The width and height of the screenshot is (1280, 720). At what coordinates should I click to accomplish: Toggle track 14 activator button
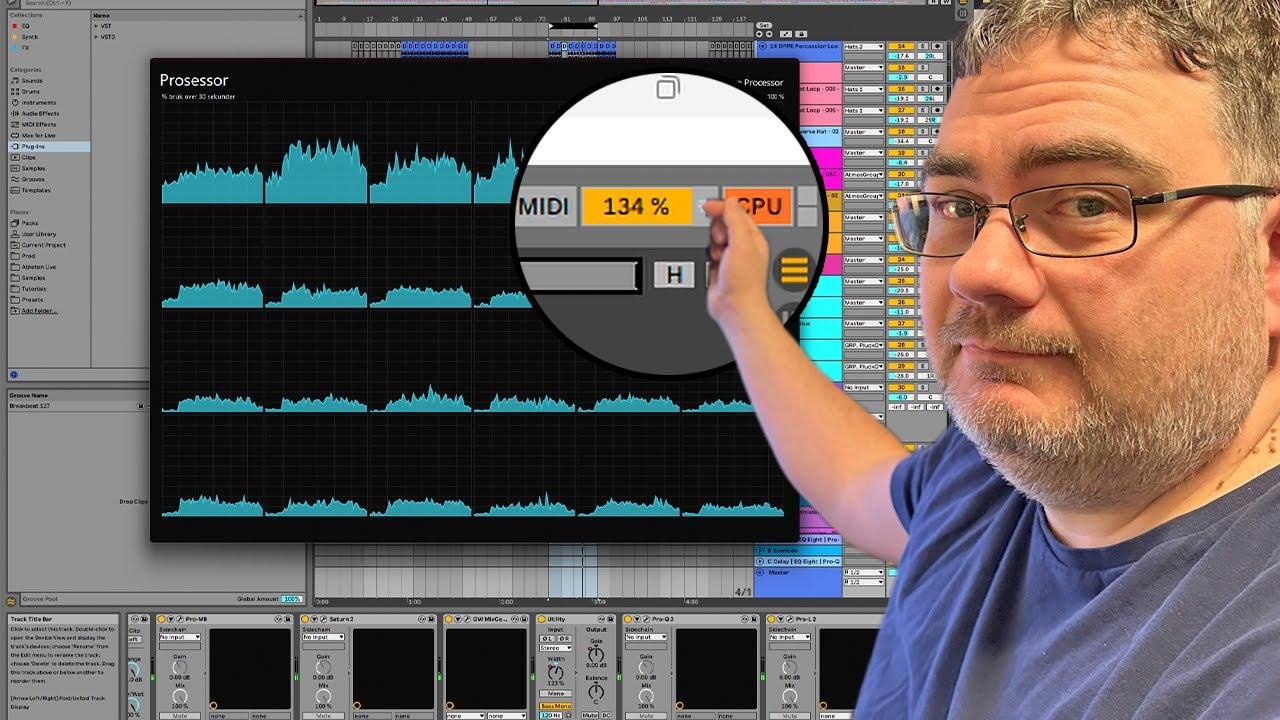pyautogui.click(x=902, y=47)
